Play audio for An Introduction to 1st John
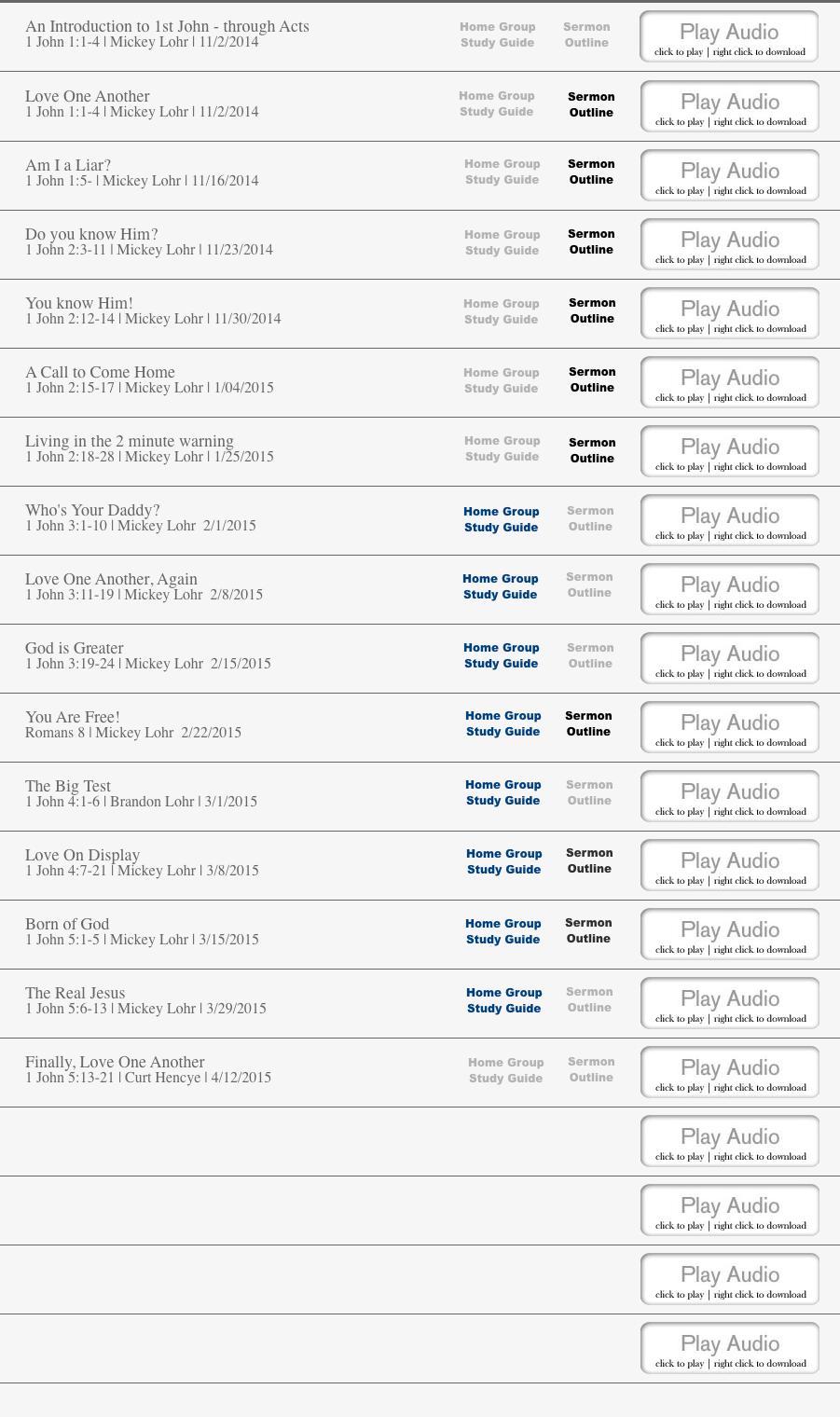The image size is (840, 1417). 729,37
